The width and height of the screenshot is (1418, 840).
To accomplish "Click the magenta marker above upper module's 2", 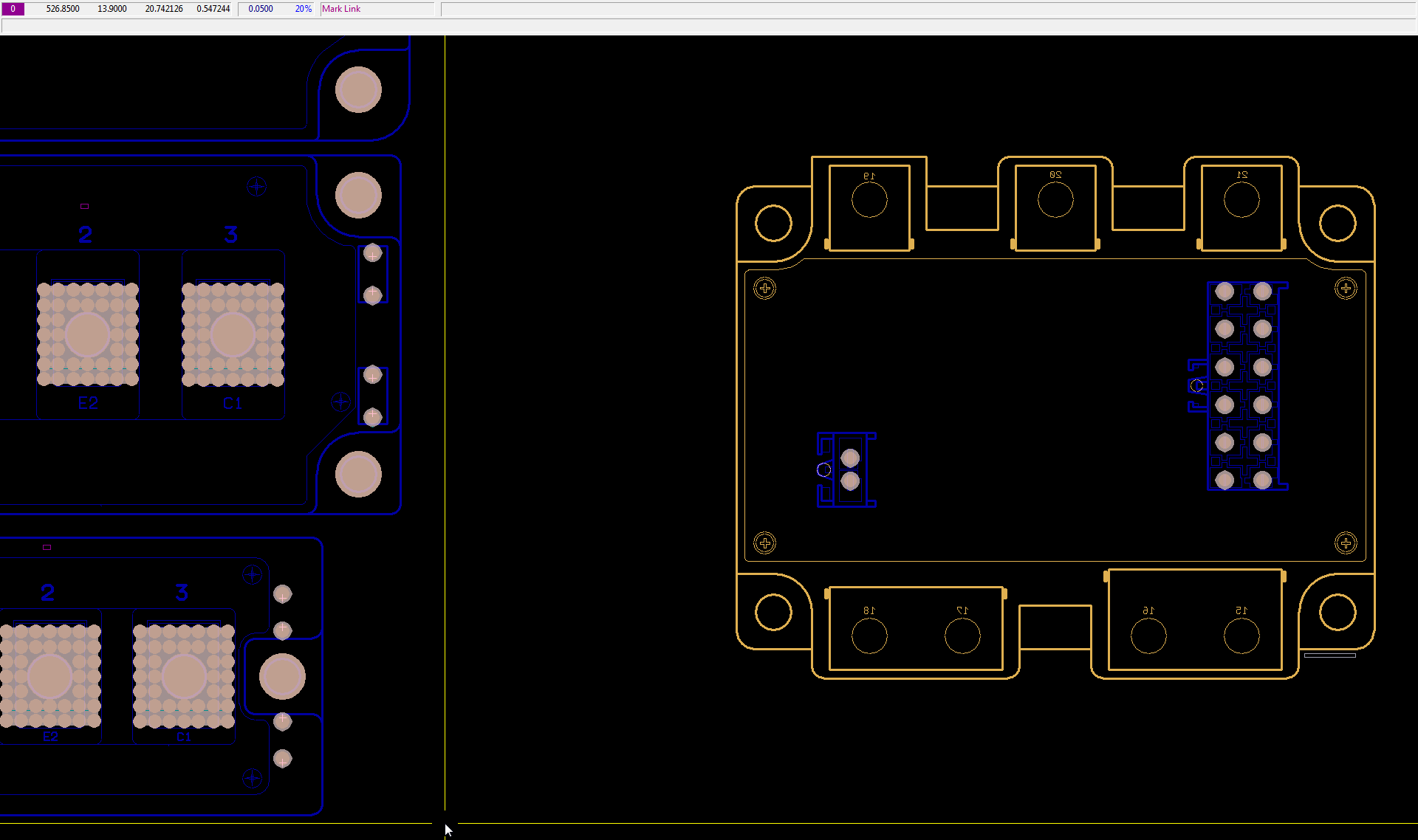I will [x=84, y=207].
